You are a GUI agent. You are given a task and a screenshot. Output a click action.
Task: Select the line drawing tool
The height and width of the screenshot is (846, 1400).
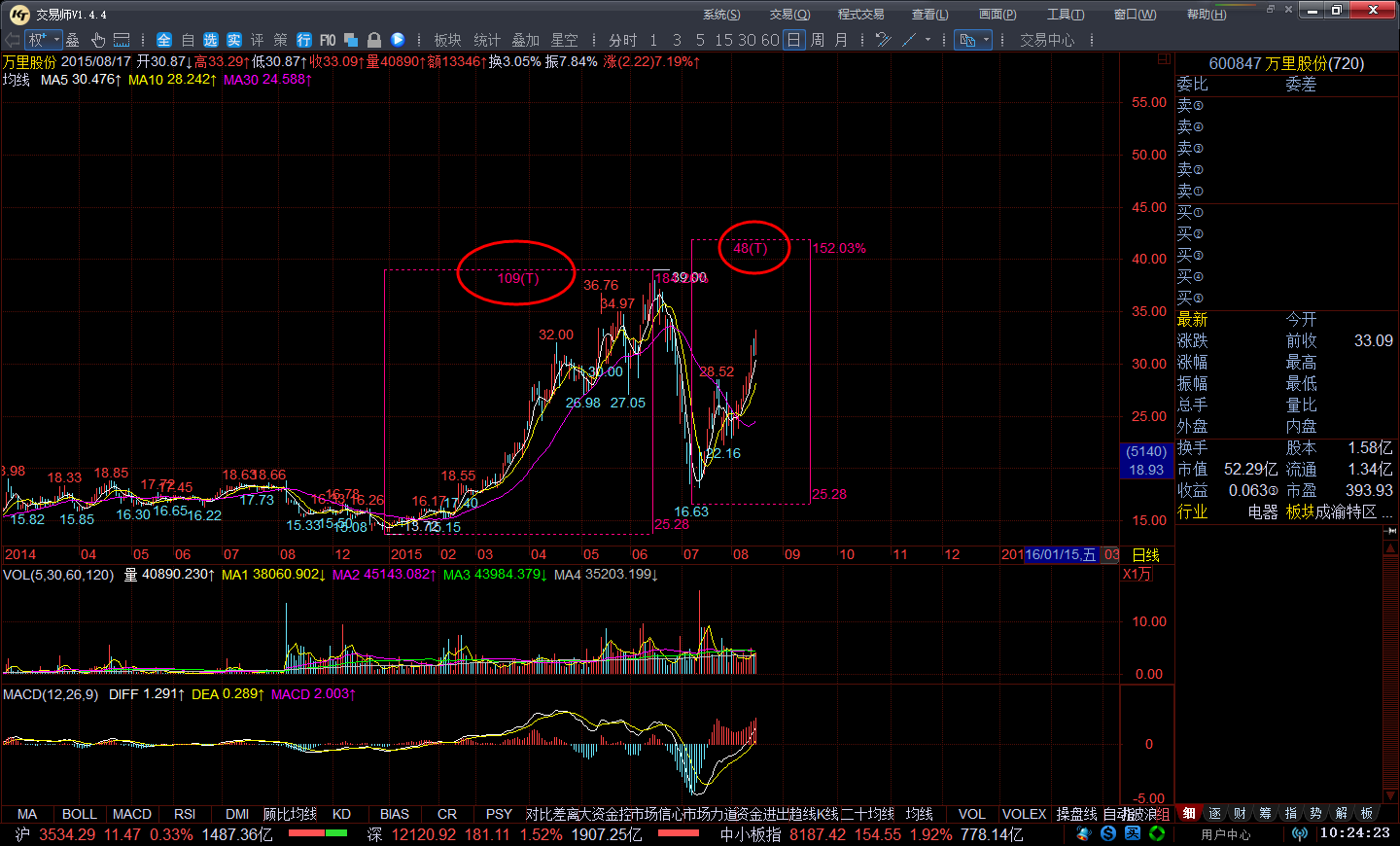[909, 40]
